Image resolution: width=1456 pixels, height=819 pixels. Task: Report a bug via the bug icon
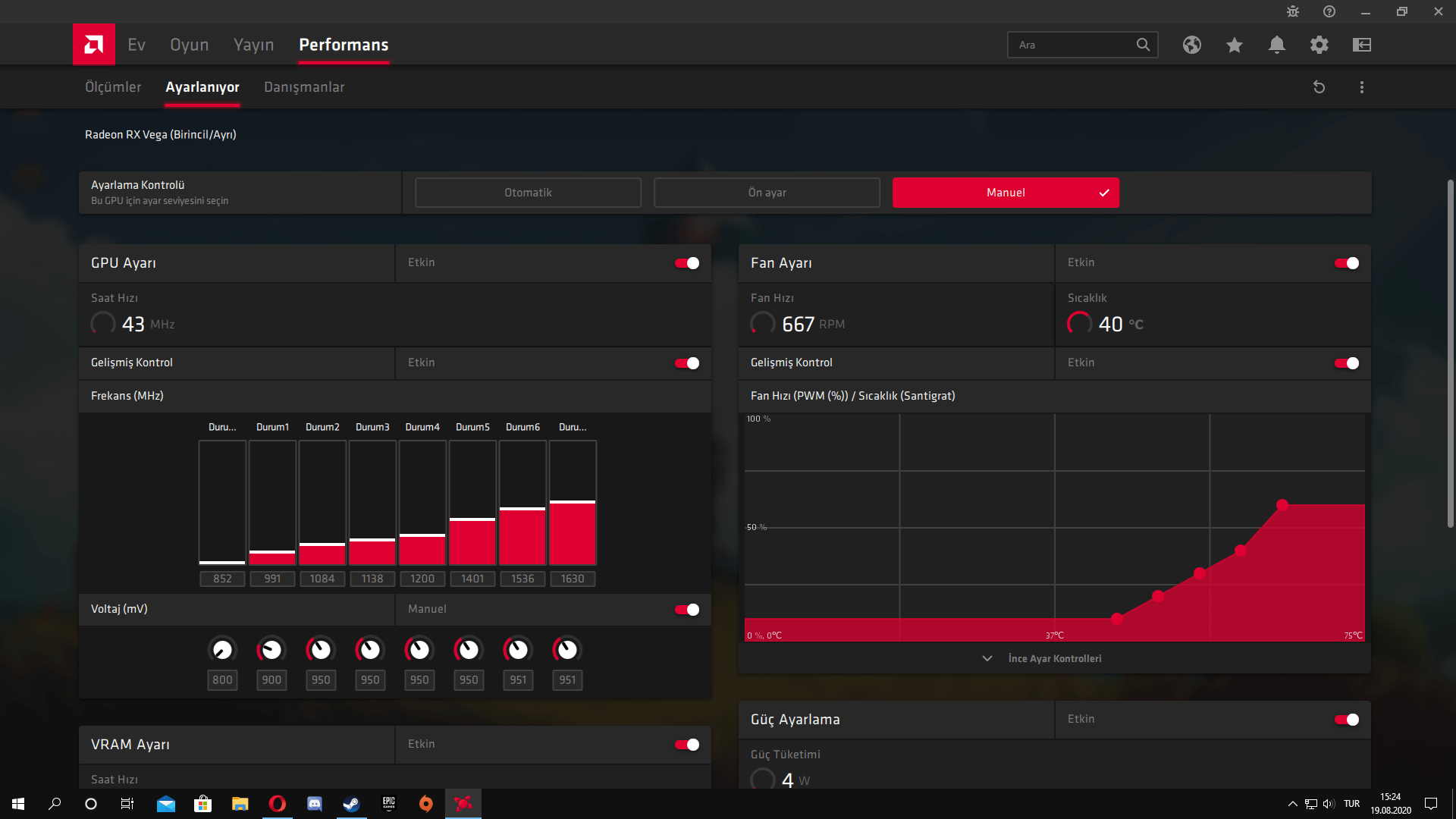click(1292, 11)
